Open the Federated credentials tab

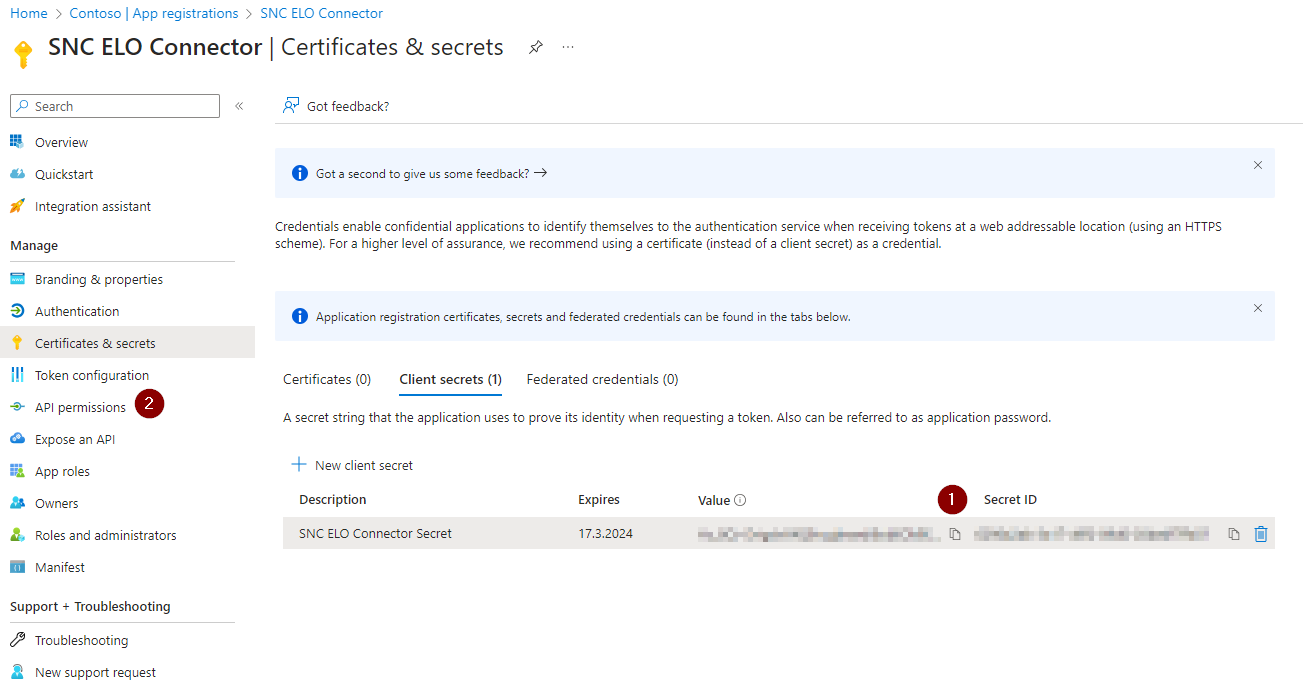point(601,379)
